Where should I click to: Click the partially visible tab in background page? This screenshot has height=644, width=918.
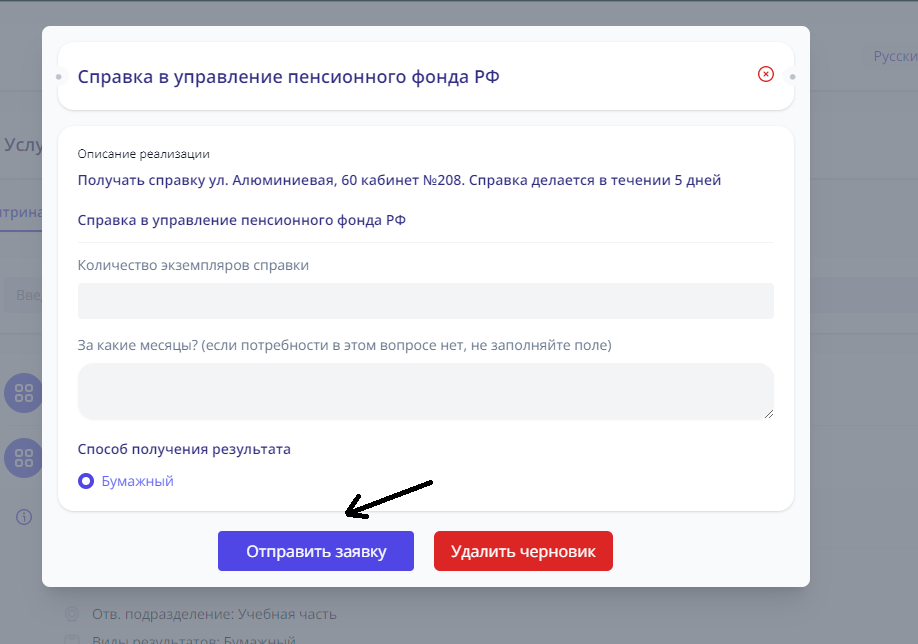pos(21,212)
